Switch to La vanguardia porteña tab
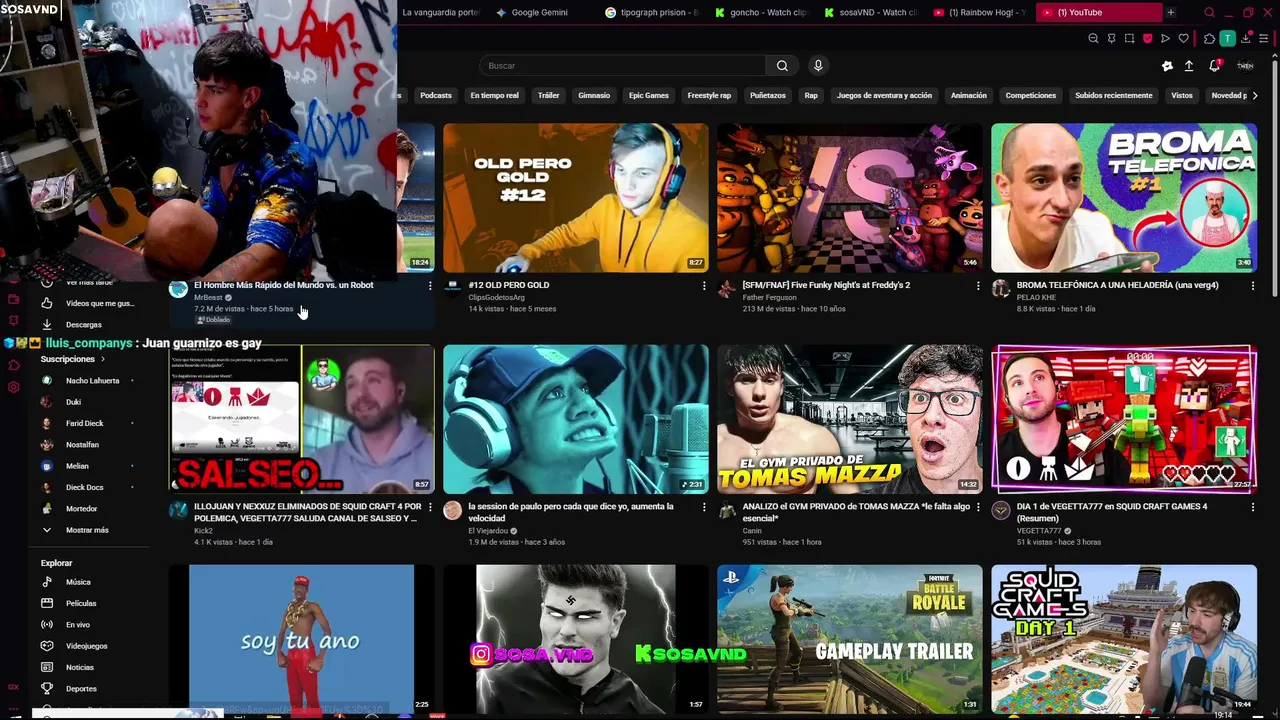Image resolution: width=1280 pixels, height=720 pixels. 440,13
